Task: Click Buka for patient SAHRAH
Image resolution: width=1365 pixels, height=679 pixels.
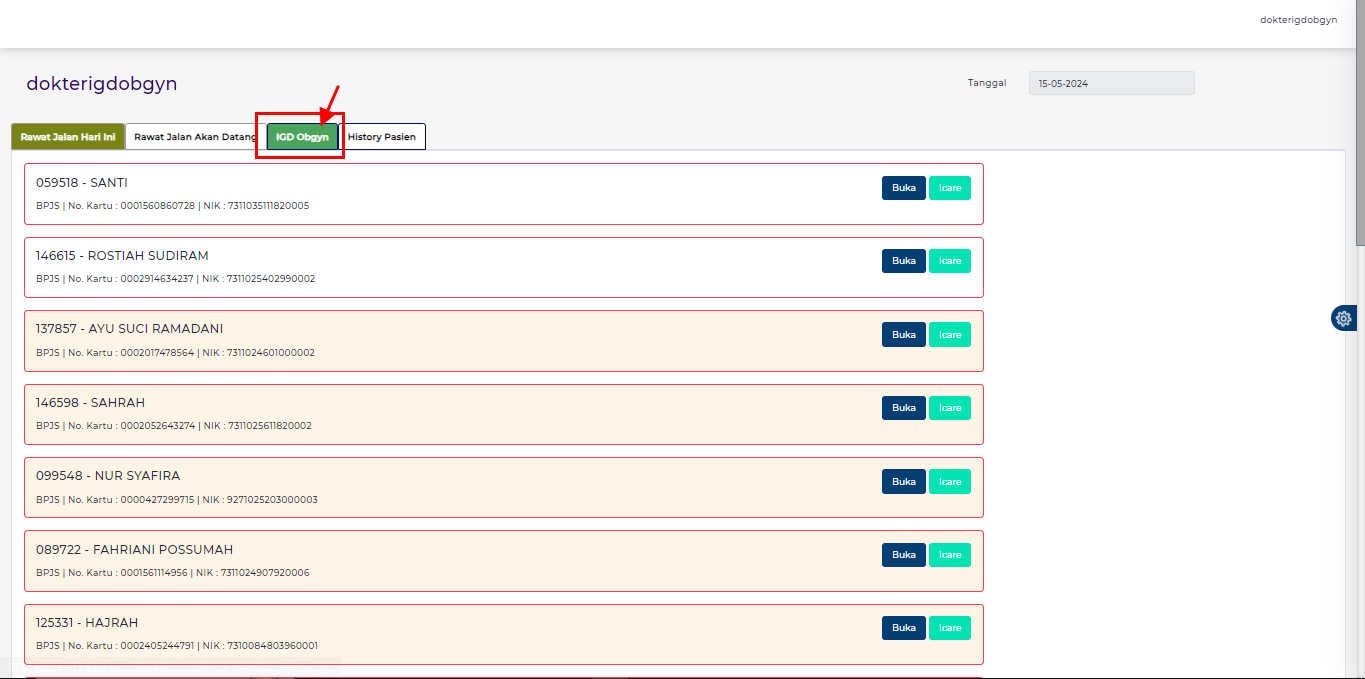Action: point(903,408)
